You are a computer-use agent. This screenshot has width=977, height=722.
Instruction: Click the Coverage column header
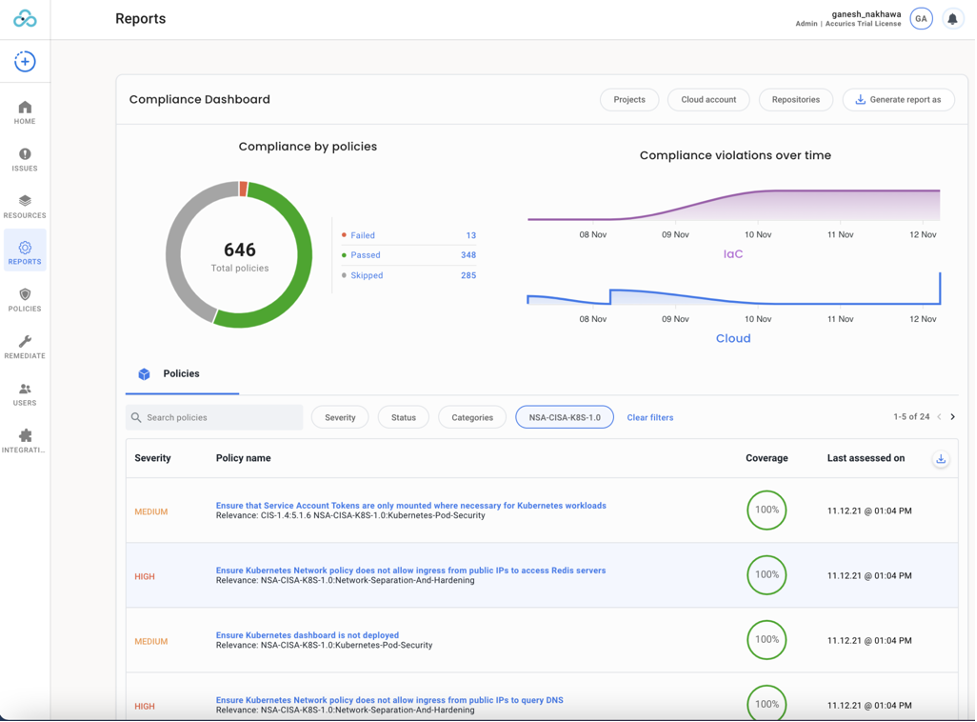(x=766, y=458)
